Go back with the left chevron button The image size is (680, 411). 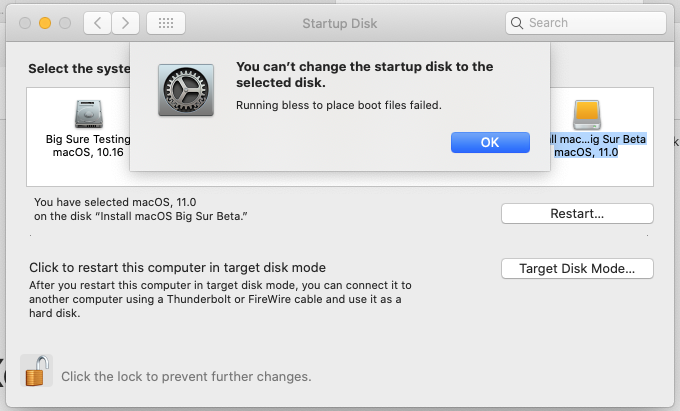point(98,23)
